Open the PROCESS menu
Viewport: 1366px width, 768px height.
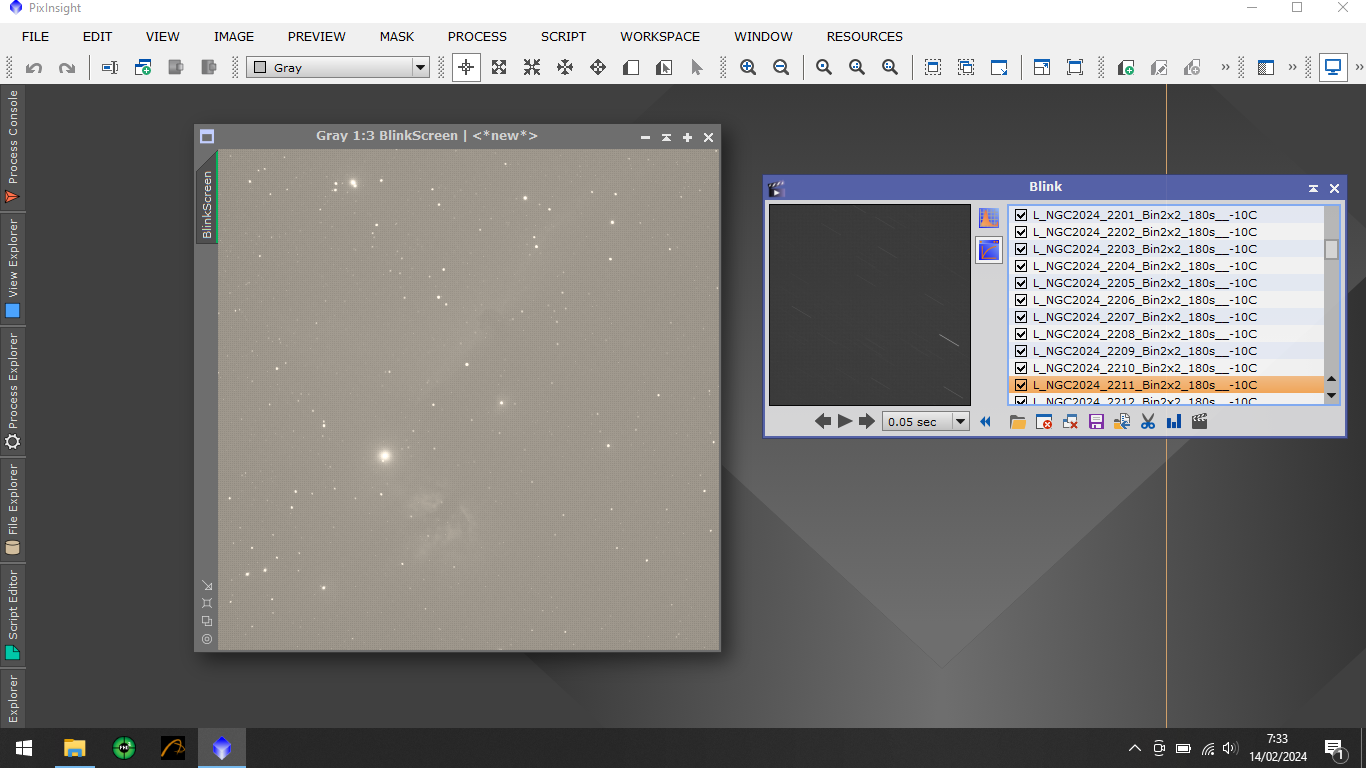tap(477, 36)
